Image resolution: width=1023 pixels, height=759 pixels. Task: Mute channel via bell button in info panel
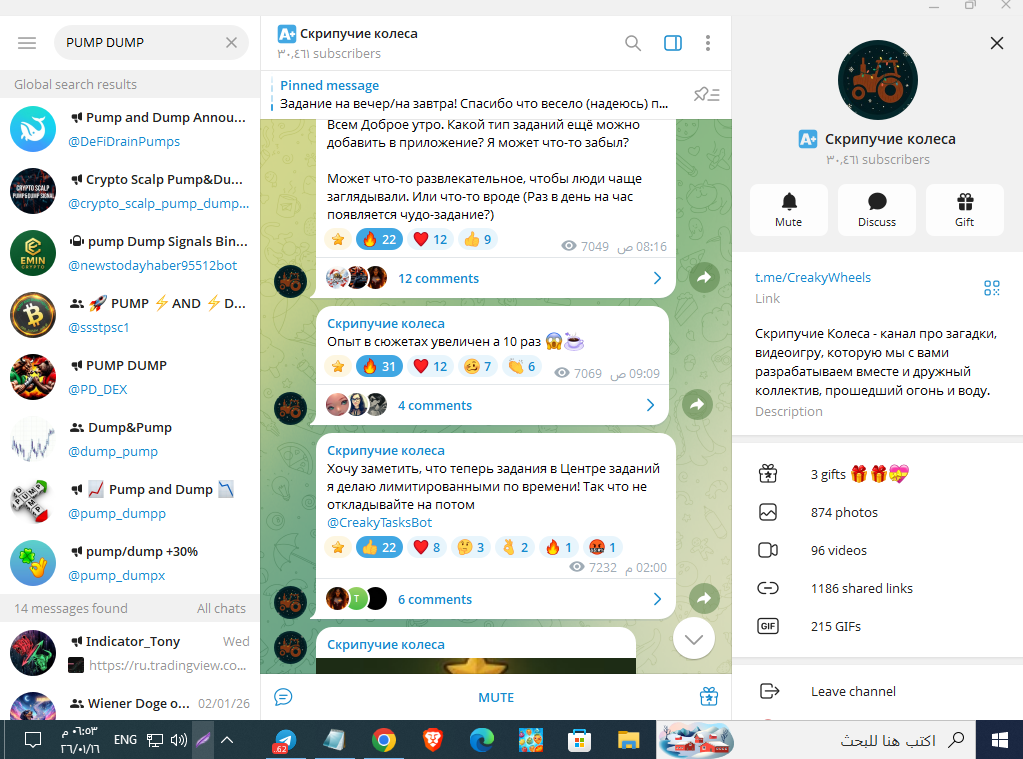point(789,209)
